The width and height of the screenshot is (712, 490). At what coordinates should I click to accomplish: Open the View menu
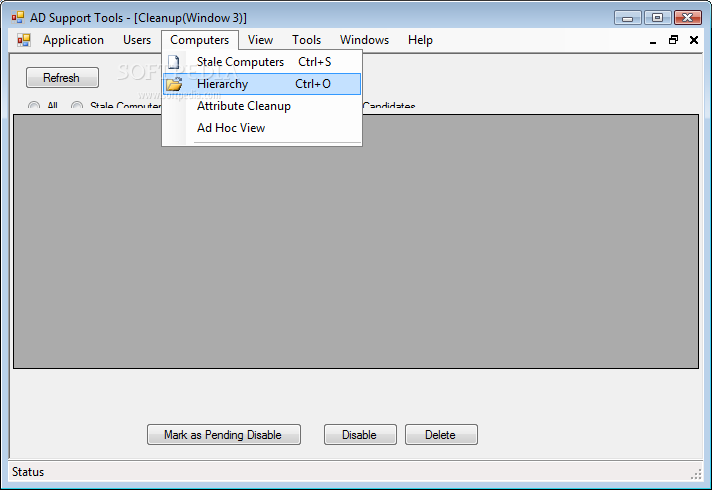[x=260, y=40]
